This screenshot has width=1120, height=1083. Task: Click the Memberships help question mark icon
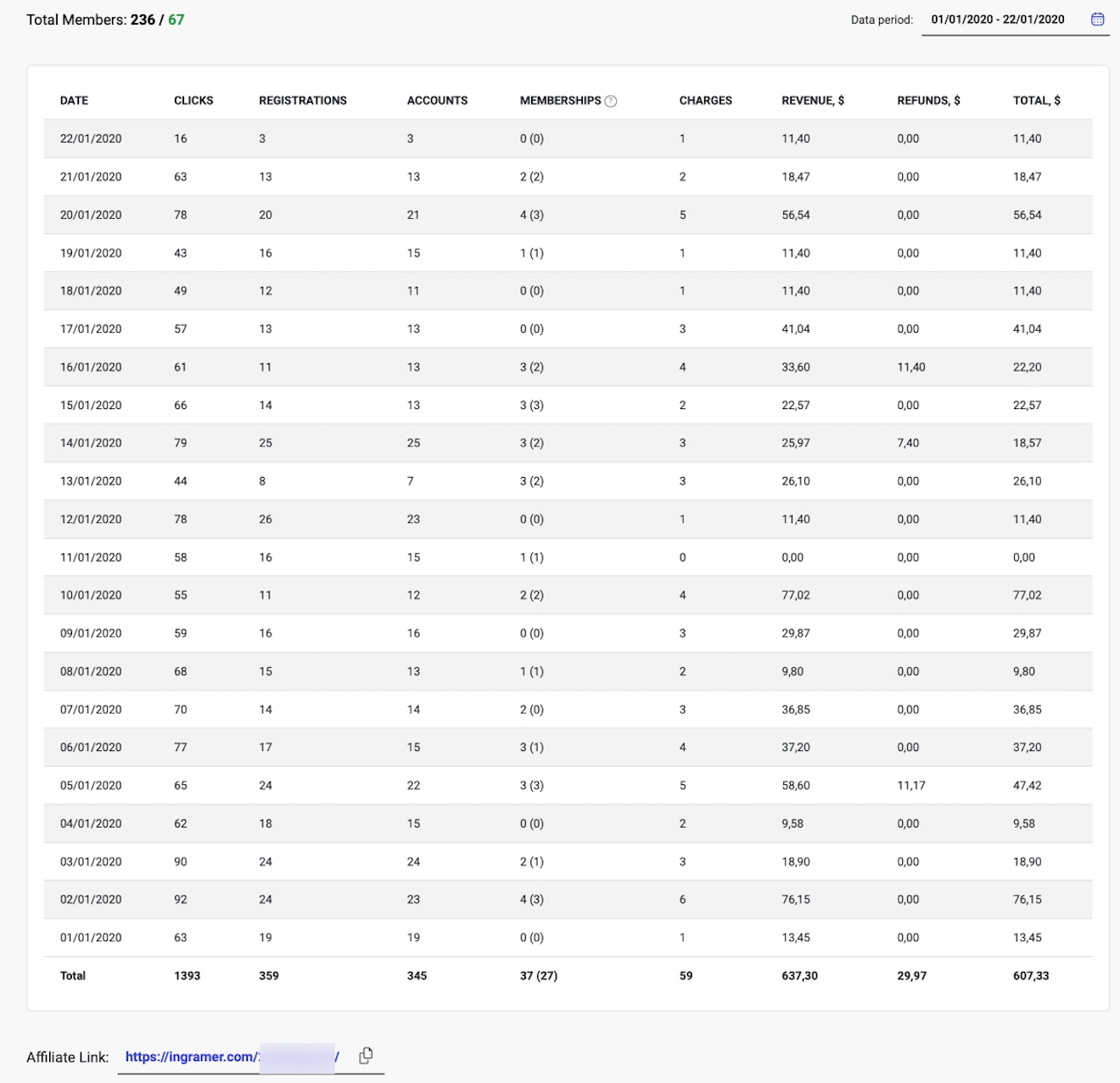pyautogui.click(x=611, y=101)
